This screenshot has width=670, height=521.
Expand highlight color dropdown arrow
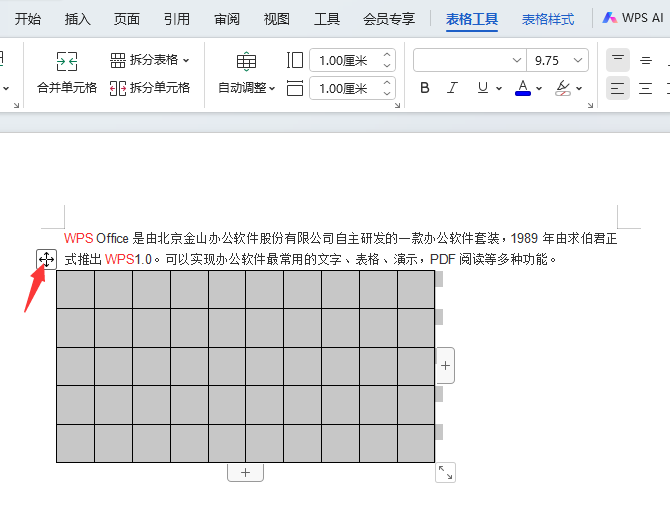(x=579, y=88)
